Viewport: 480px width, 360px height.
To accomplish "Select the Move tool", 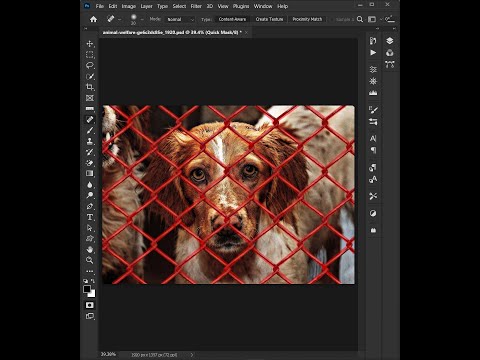I will [90, 44].
